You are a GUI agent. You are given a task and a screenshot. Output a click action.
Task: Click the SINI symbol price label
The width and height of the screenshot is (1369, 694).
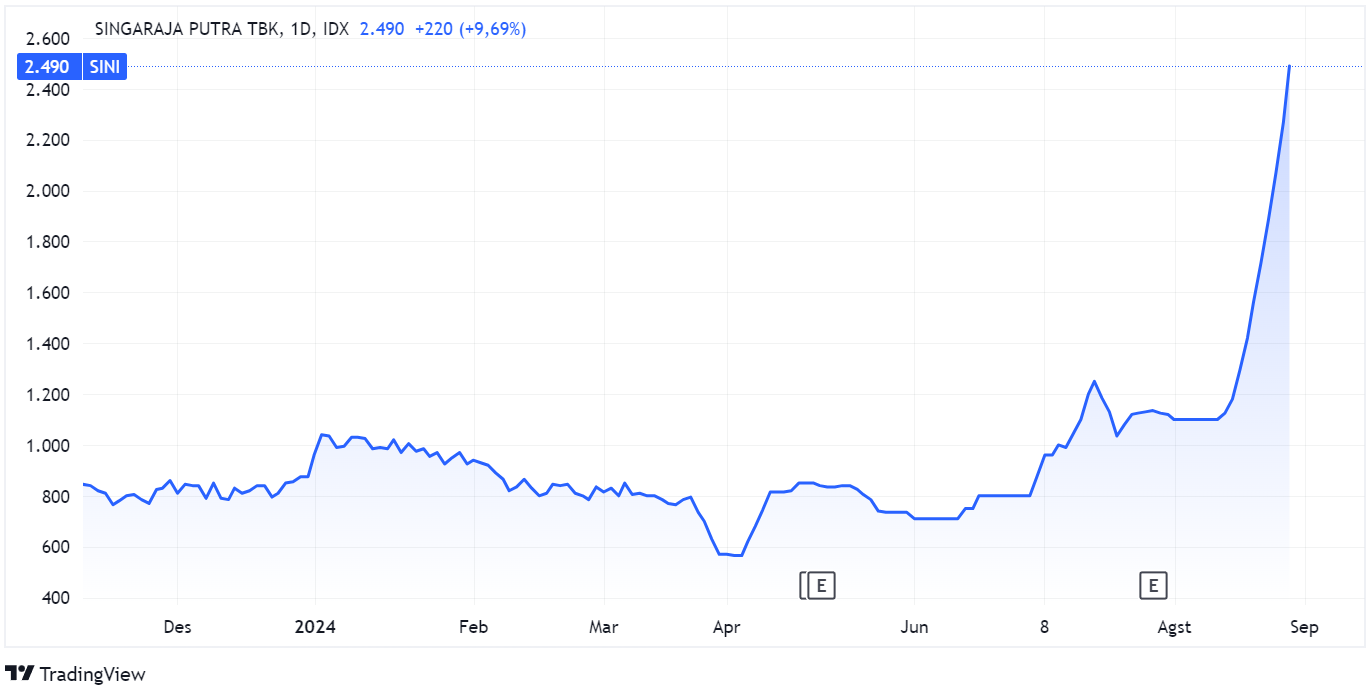[x=103, y=67]
